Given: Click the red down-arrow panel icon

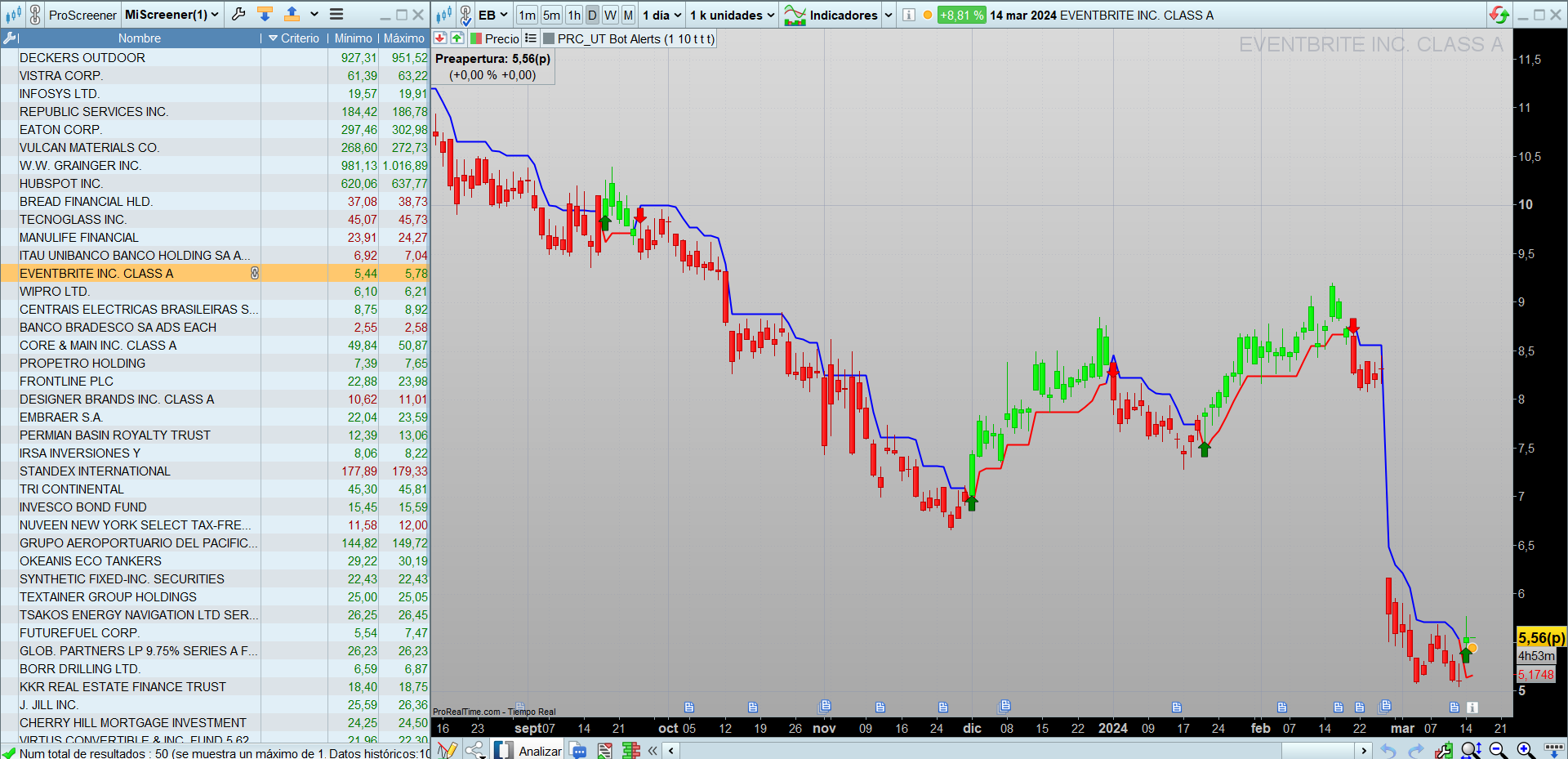Looking at the screenshot, I should (x=439, y=38).
